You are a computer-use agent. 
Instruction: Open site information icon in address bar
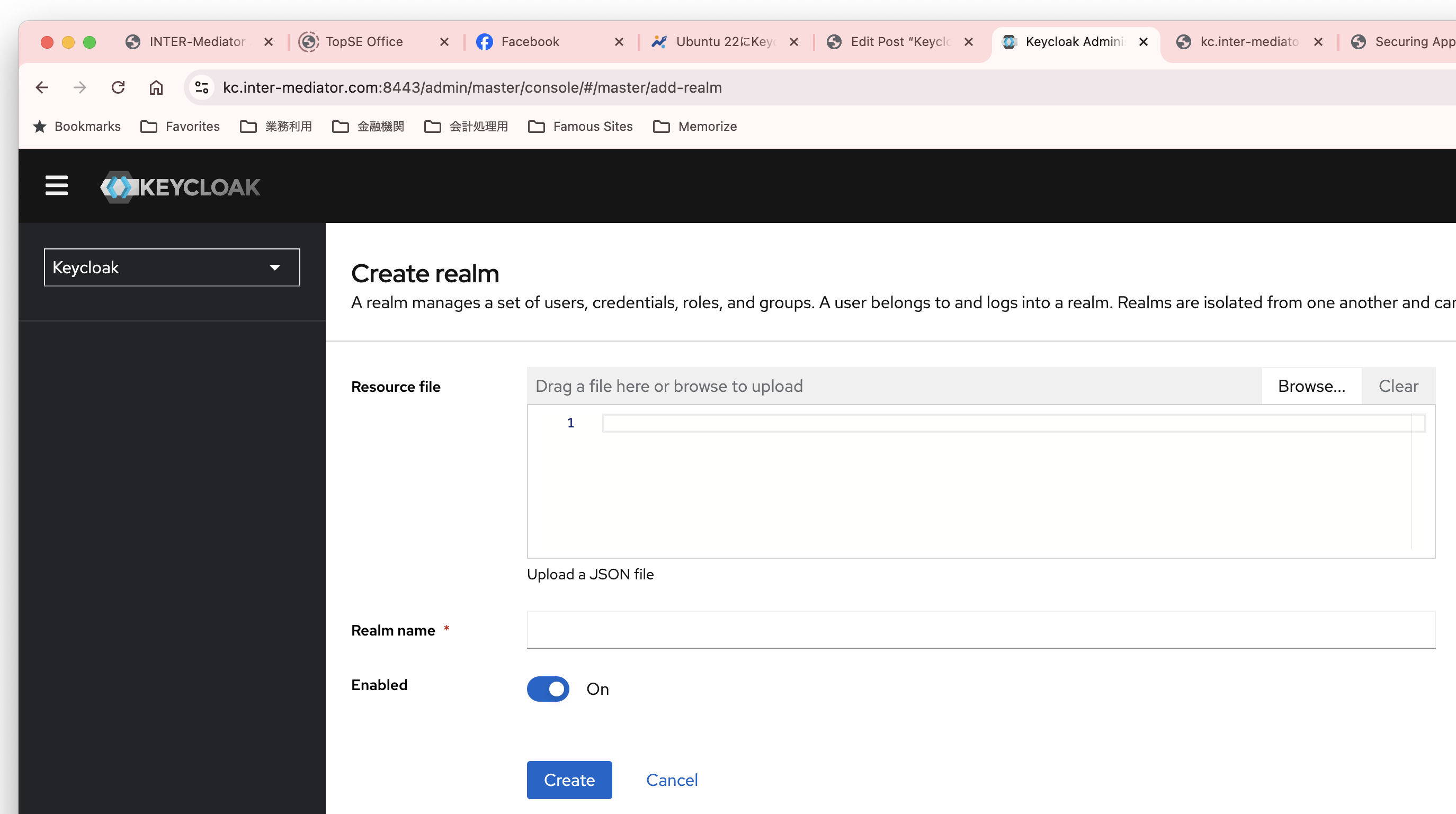coord(201,87)
